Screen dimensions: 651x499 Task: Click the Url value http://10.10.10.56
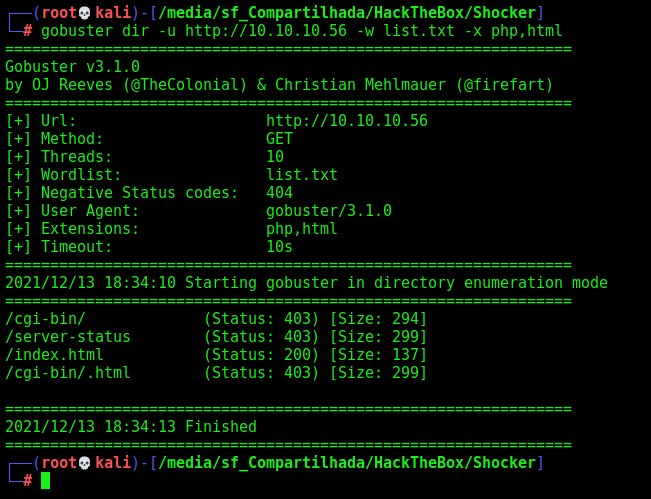point(347,121)
